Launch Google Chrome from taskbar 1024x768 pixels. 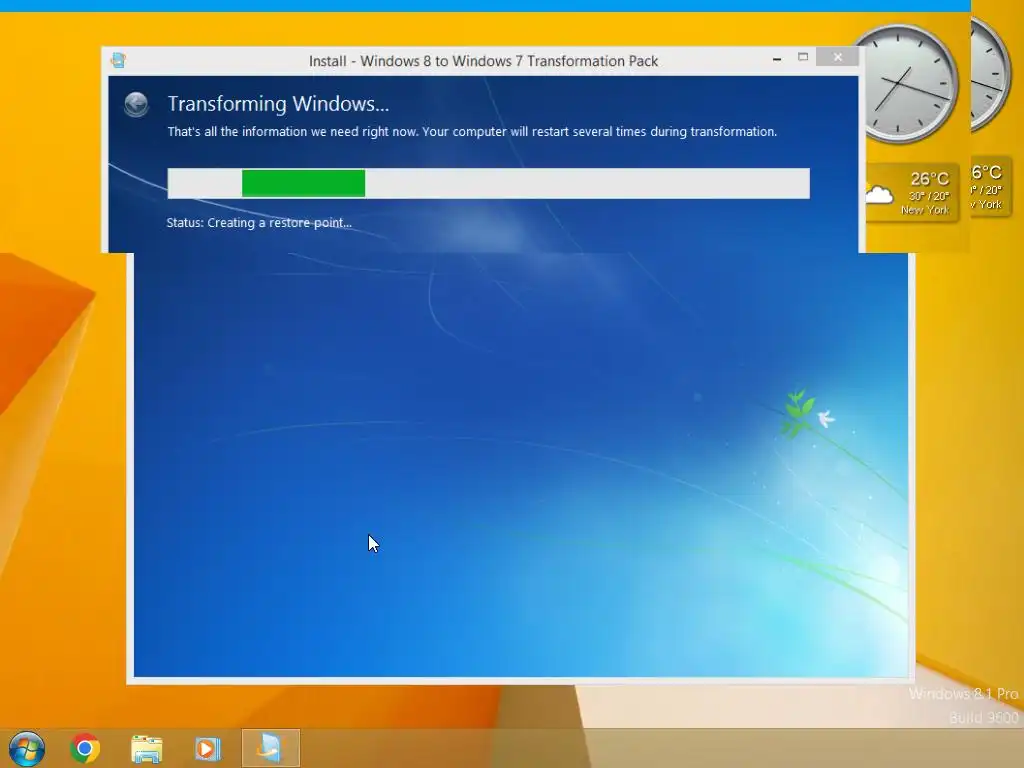pos(85,748)
